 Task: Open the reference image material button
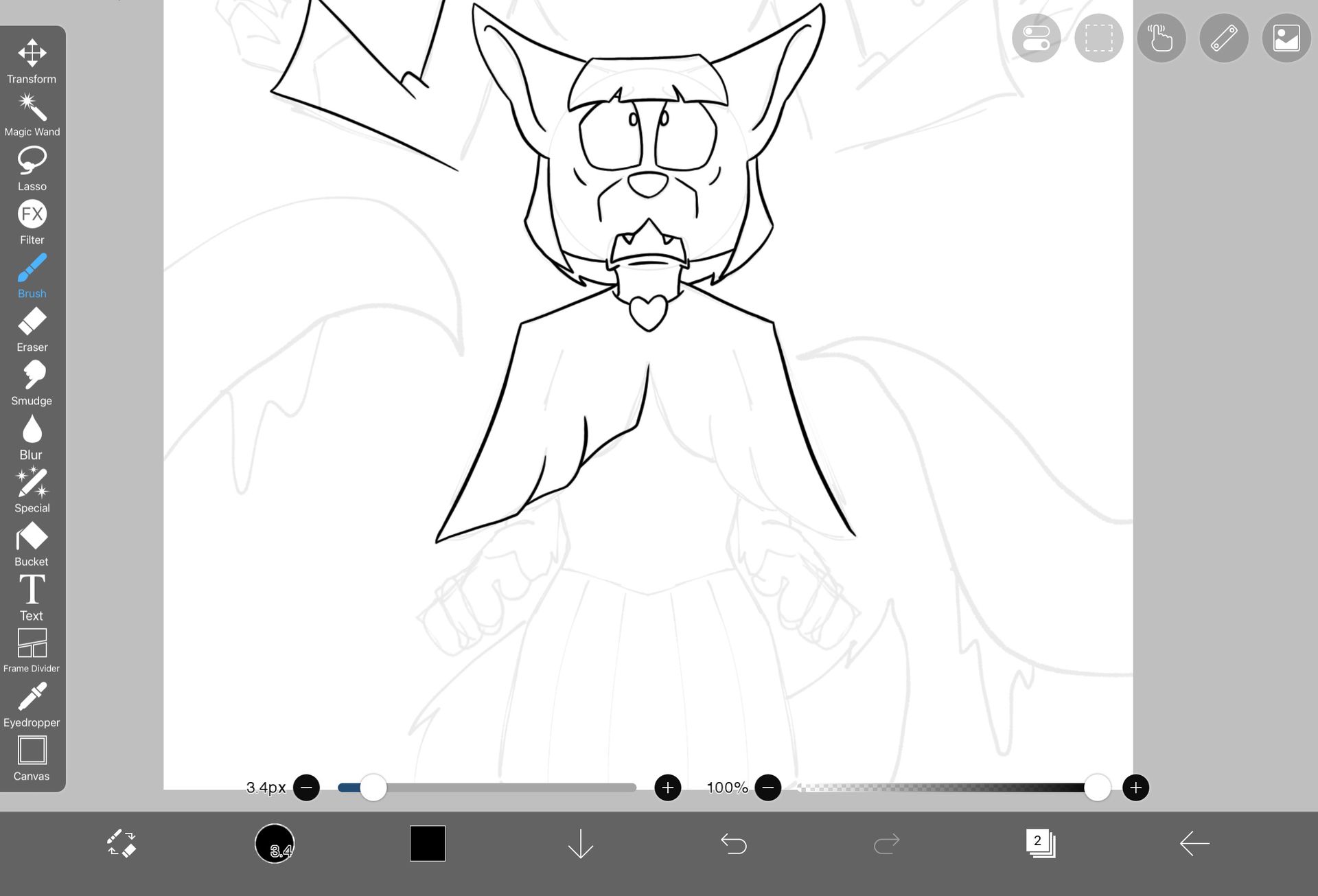pyautogui.click(x=1286, y=38)
